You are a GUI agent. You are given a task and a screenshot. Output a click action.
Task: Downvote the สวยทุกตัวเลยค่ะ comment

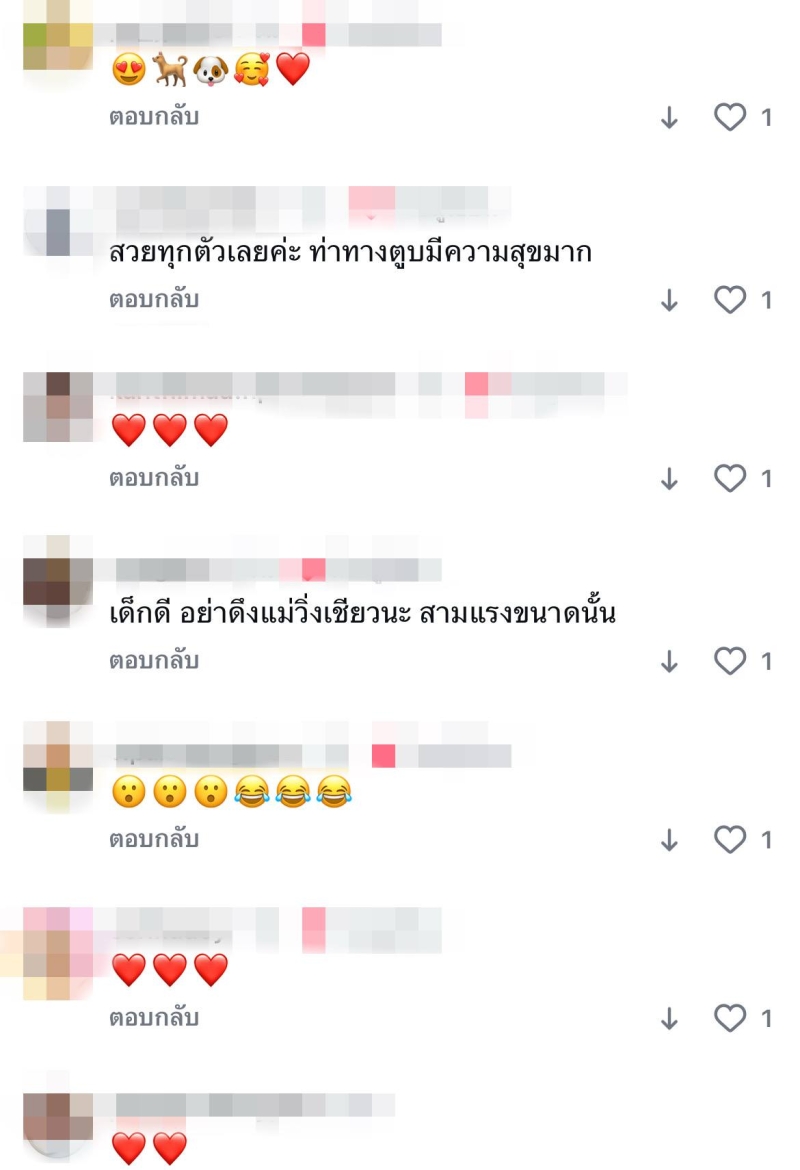coord(669,300)
